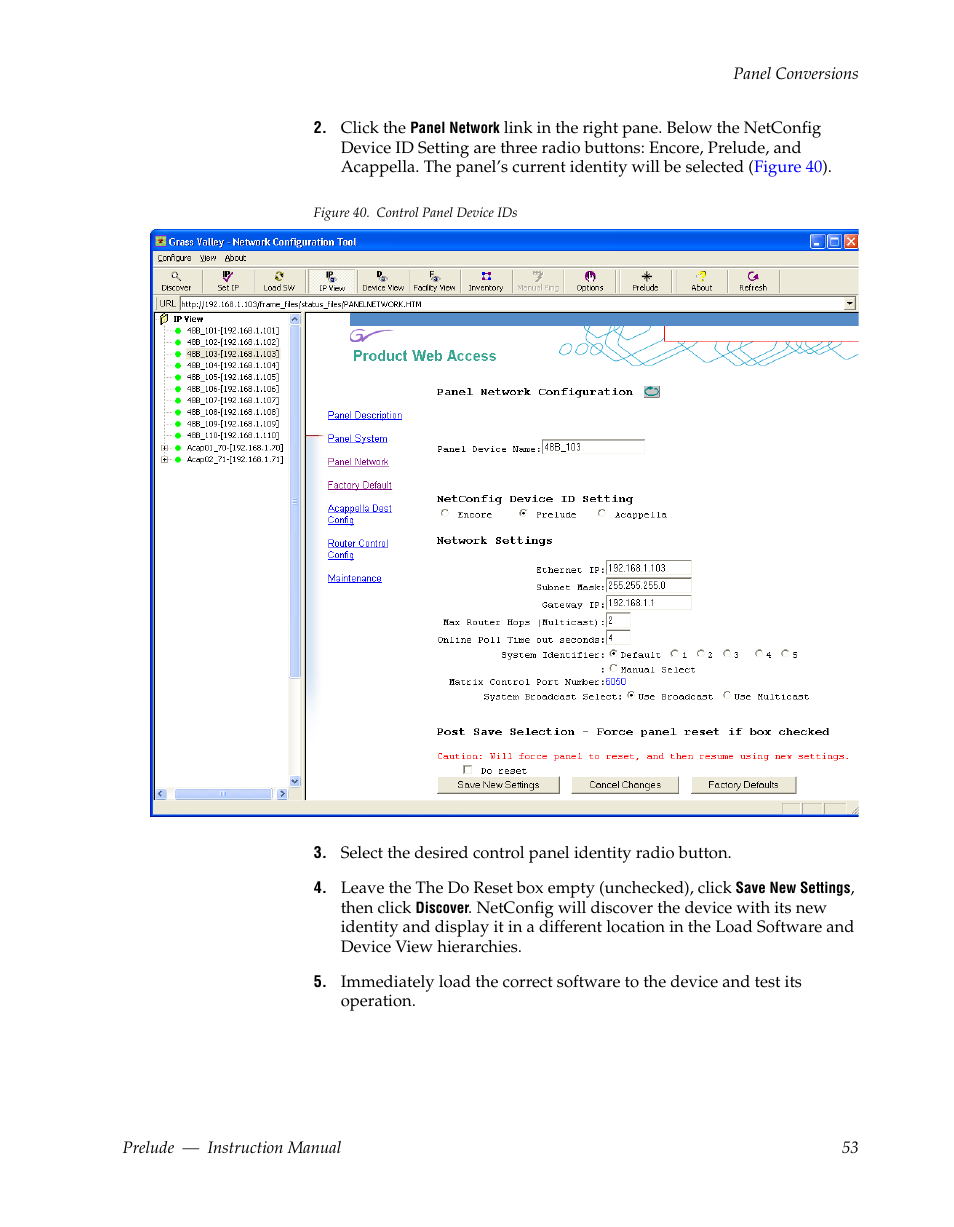954x1227 pixels.
Task: Click the Manual Ping toolbar icon
Action: pos(537,280)
